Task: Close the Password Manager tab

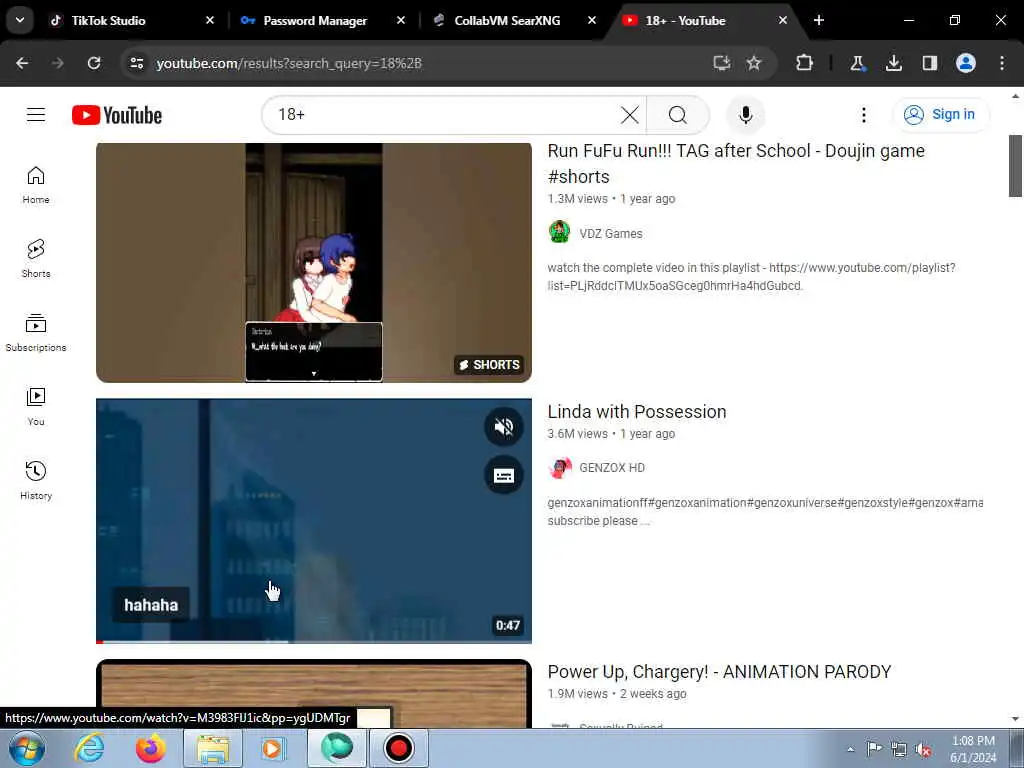Action: click(401, 20)
